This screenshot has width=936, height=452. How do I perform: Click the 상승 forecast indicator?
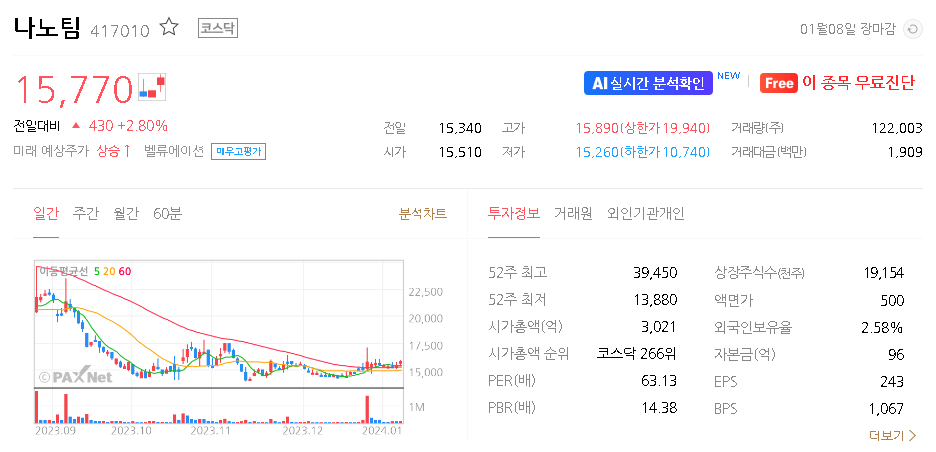[113, 152]
